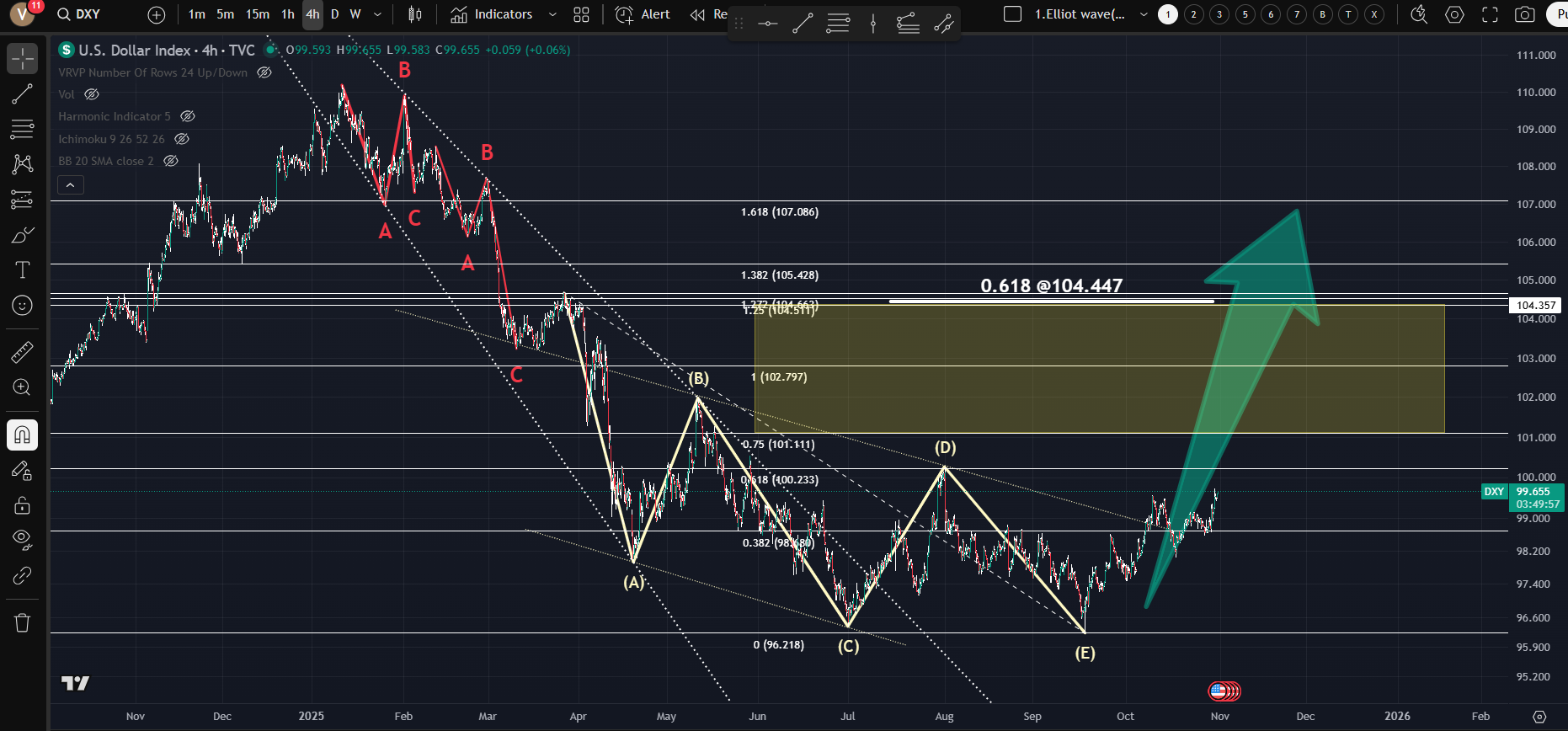The image size is (1568, 731).
Task: Unhide the BB 20 SMA close indicator
Action: [x=171, y=161]
